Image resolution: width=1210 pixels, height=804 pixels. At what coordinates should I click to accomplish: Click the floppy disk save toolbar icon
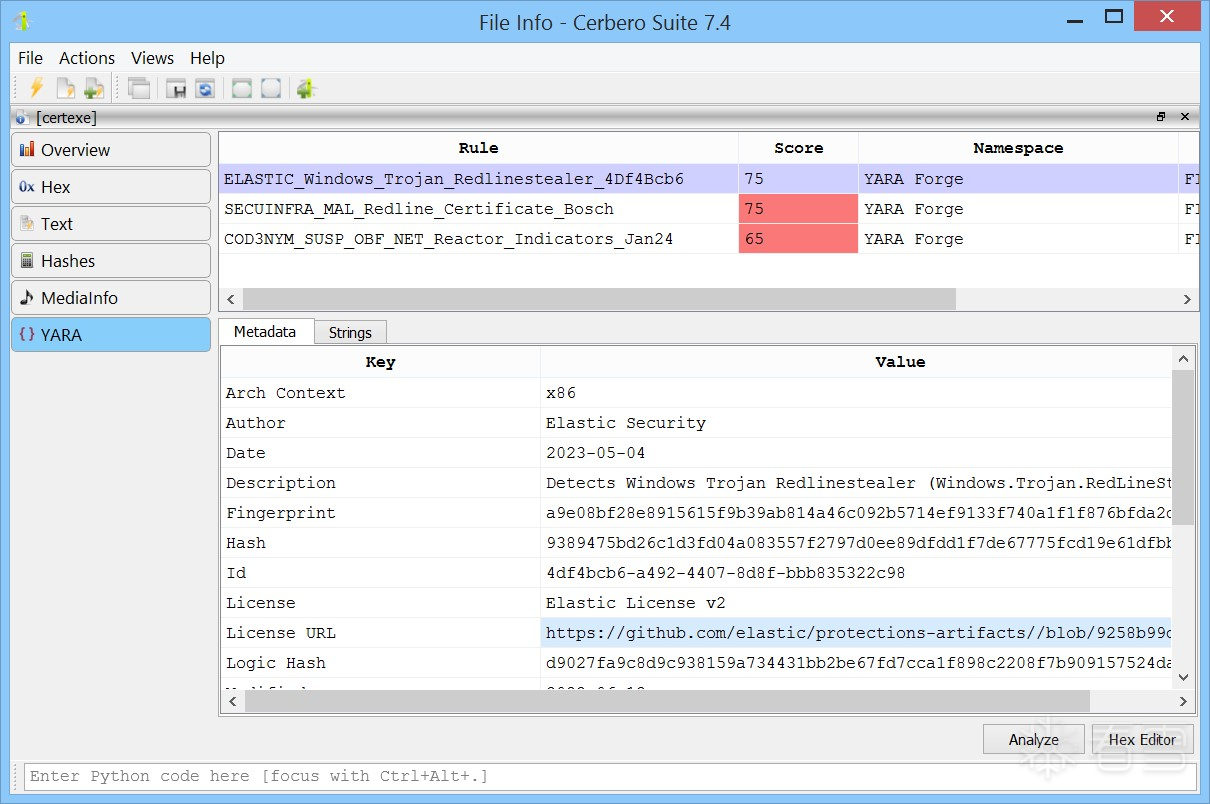(x=176, y=88)
